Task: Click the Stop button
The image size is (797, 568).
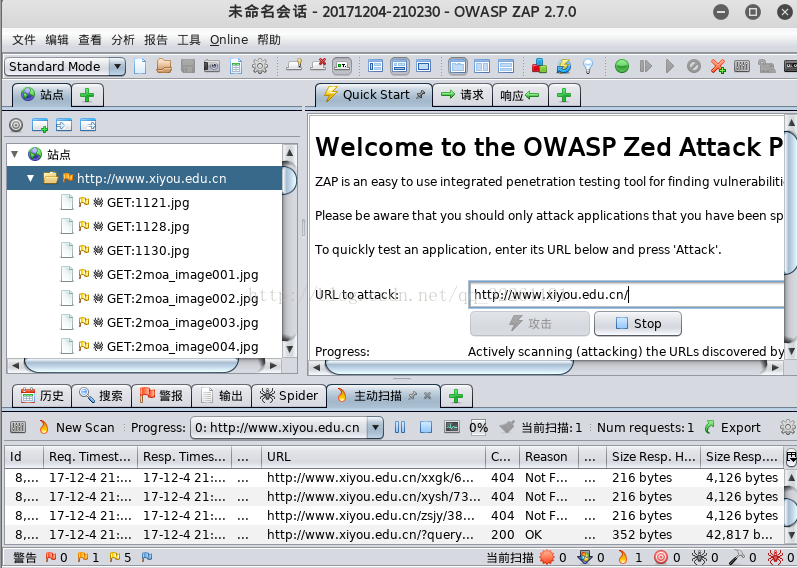Action: 638,323
